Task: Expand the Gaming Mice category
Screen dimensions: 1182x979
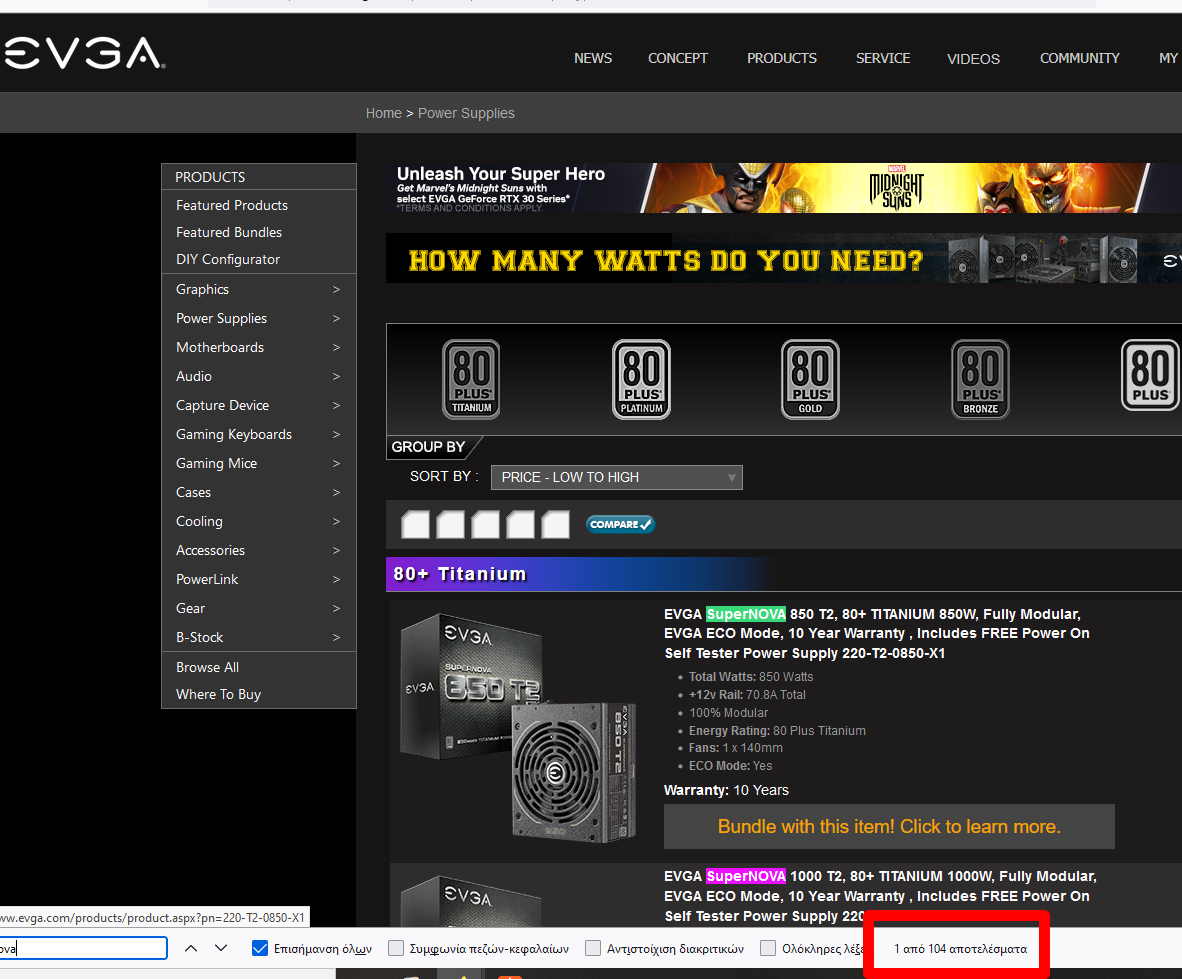Action: (259, 463)
